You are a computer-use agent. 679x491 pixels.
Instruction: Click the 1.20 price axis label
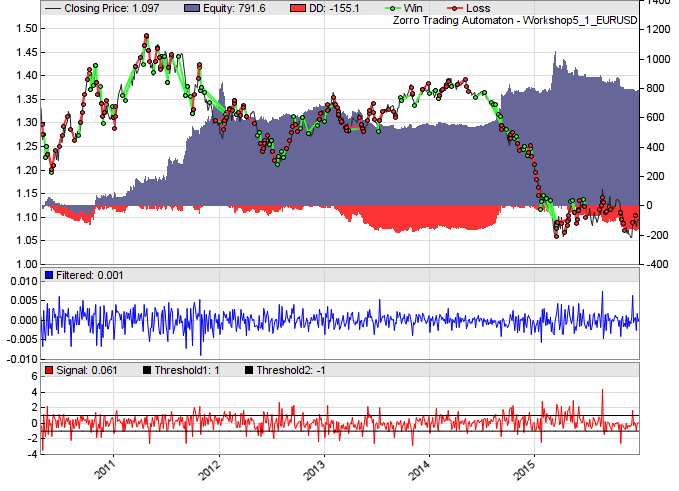(27, 170)
